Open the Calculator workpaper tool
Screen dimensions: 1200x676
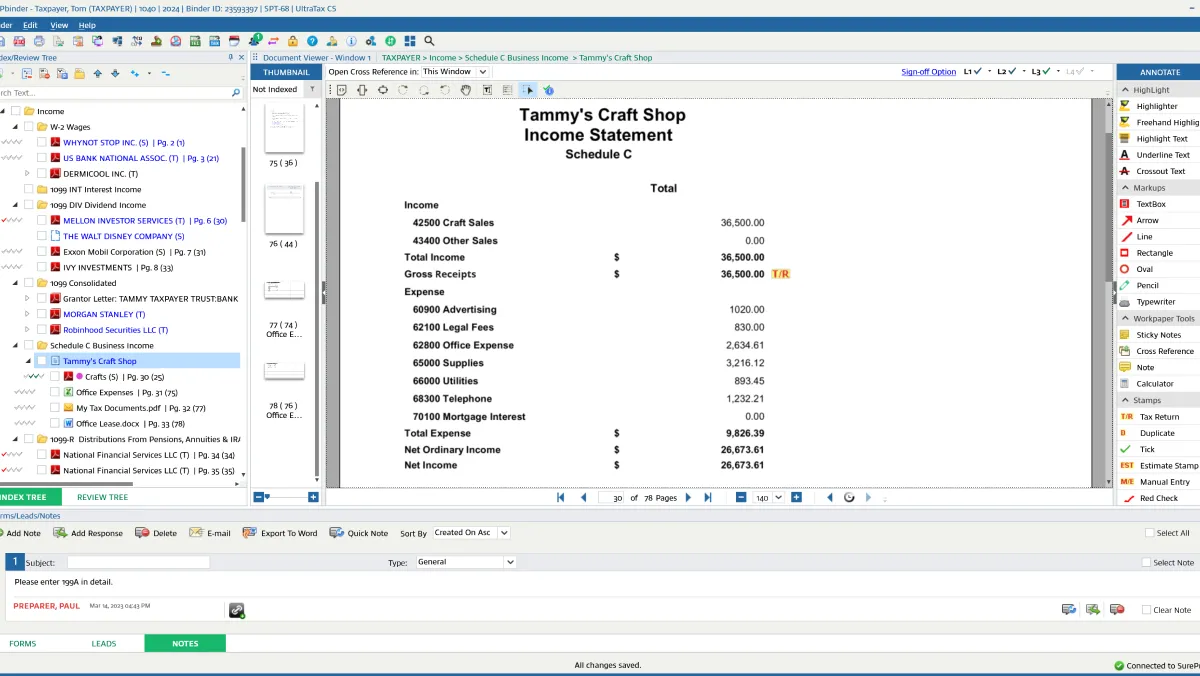[1154, 384]
